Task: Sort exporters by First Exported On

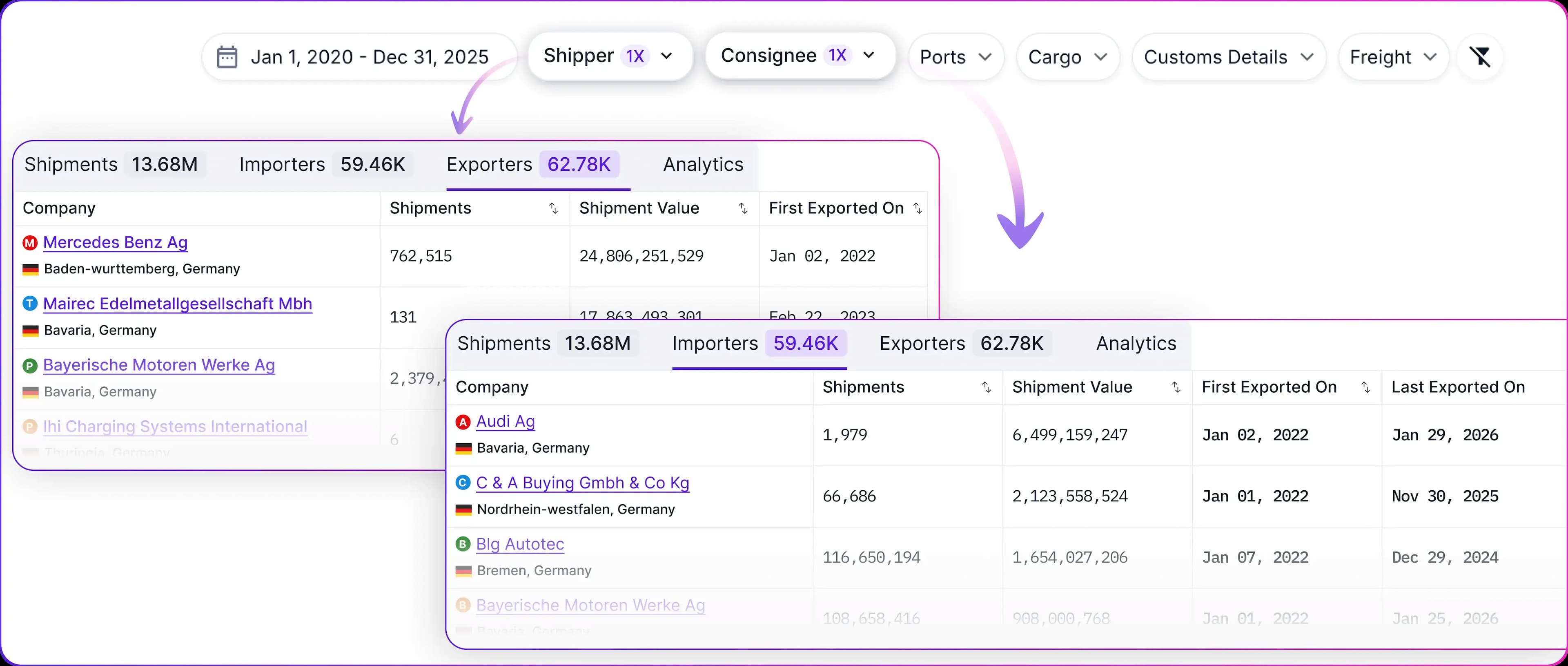Action: click(917, 208)
